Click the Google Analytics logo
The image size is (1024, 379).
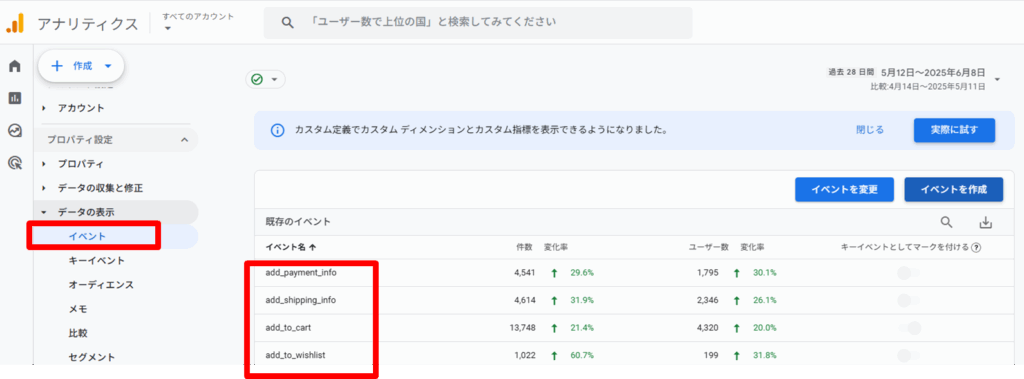tap(14, 24)
